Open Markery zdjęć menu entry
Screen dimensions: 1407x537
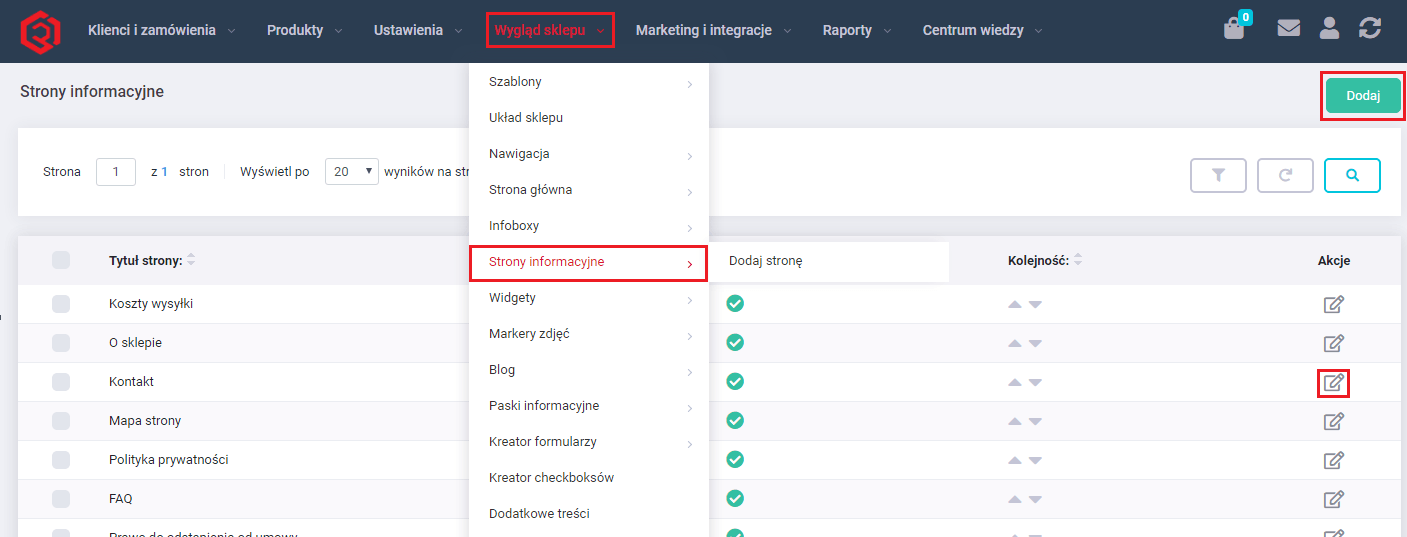click(589, 334)
